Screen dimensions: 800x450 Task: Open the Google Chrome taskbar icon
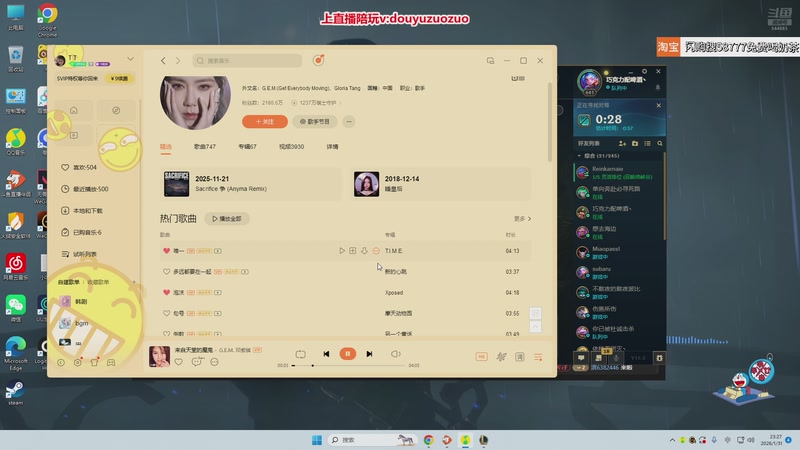pos(429,440)
